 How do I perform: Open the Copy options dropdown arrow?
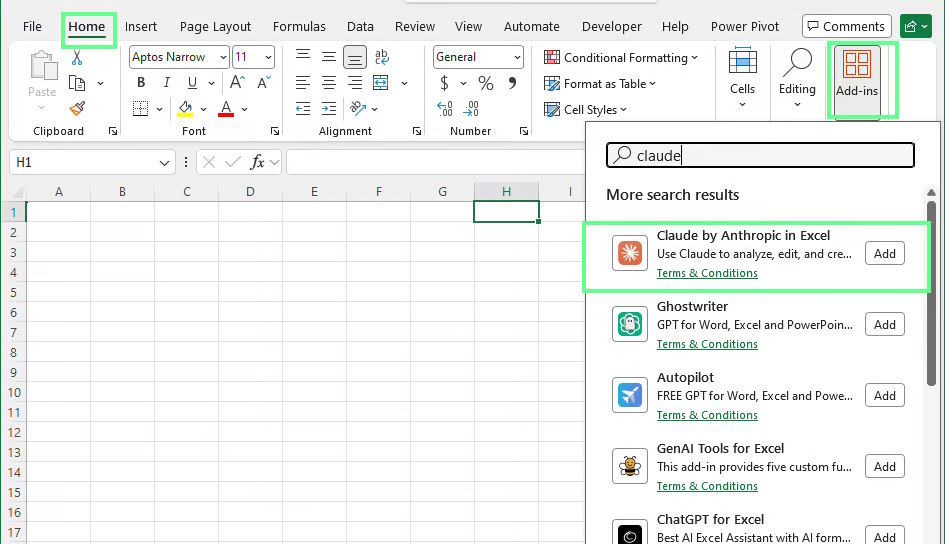tap(100, 83)
